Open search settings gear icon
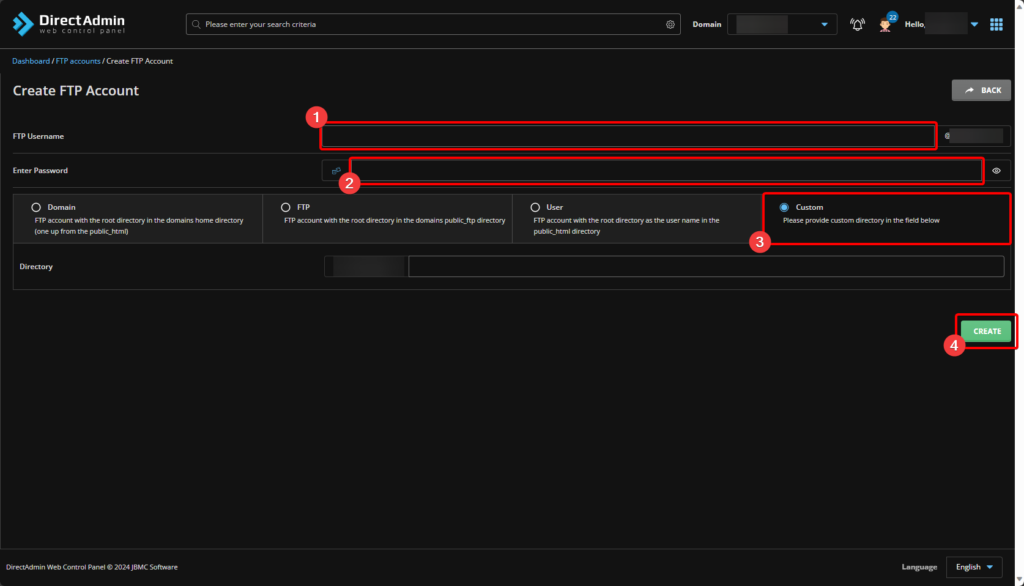 point(670,24)
